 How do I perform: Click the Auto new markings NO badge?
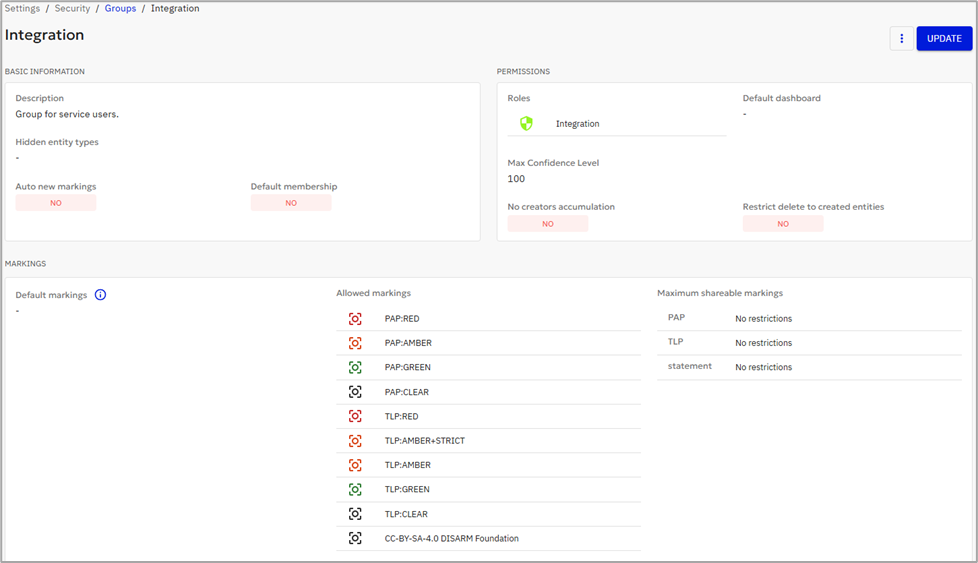coord(56,203)
